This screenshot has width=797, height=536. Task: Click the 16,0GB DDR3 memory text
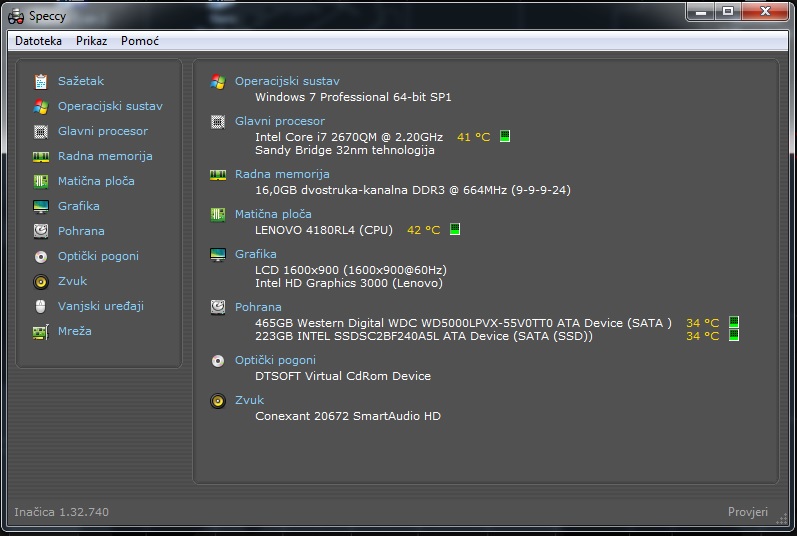(413, 190)
